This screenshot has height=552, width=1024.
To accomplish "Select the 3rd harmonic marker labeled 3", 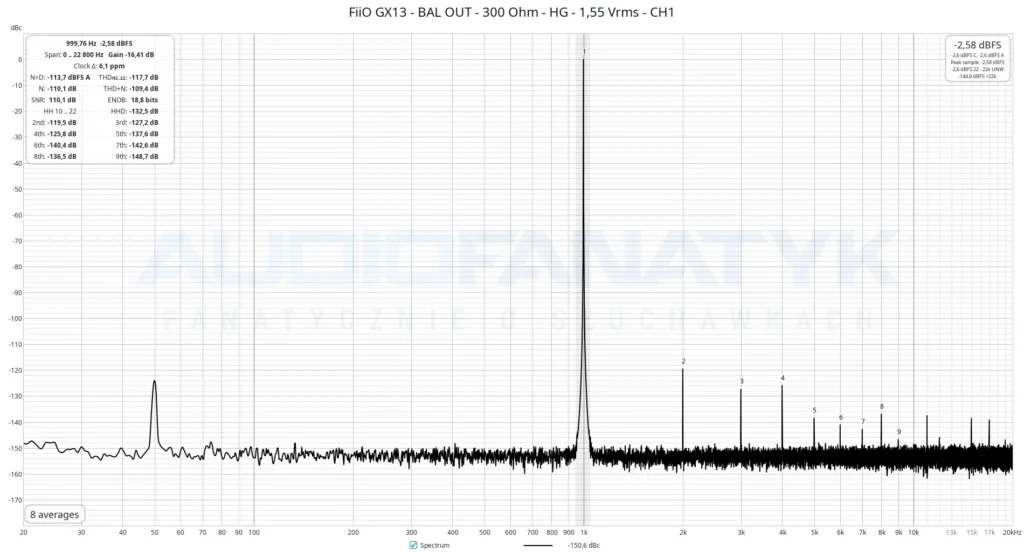I will 741,381.
